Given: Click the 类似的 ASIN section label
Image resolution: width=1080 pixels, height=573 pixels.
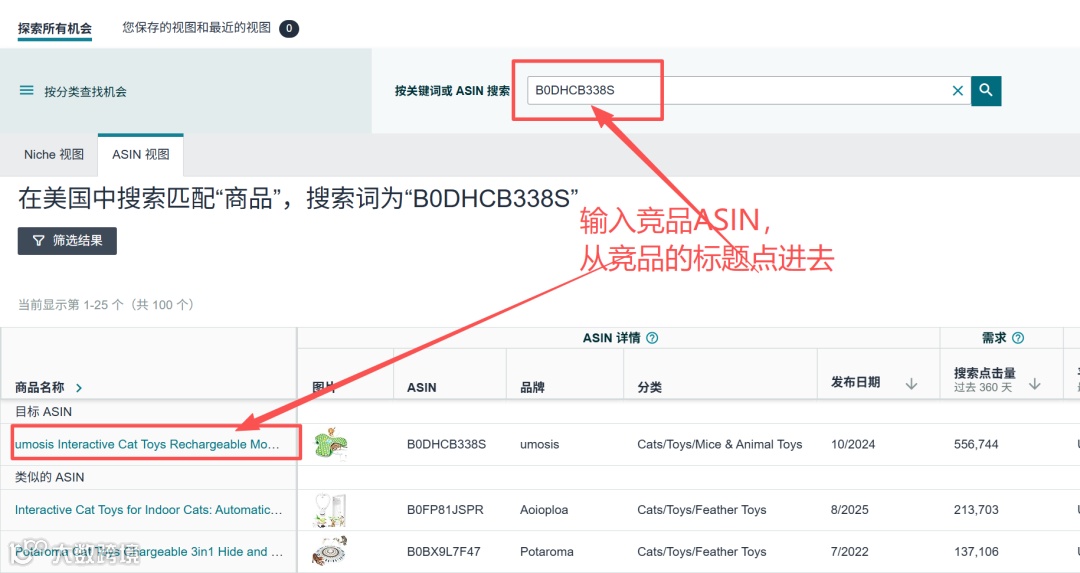Looking at the screenshot, I should pos(50,477).
